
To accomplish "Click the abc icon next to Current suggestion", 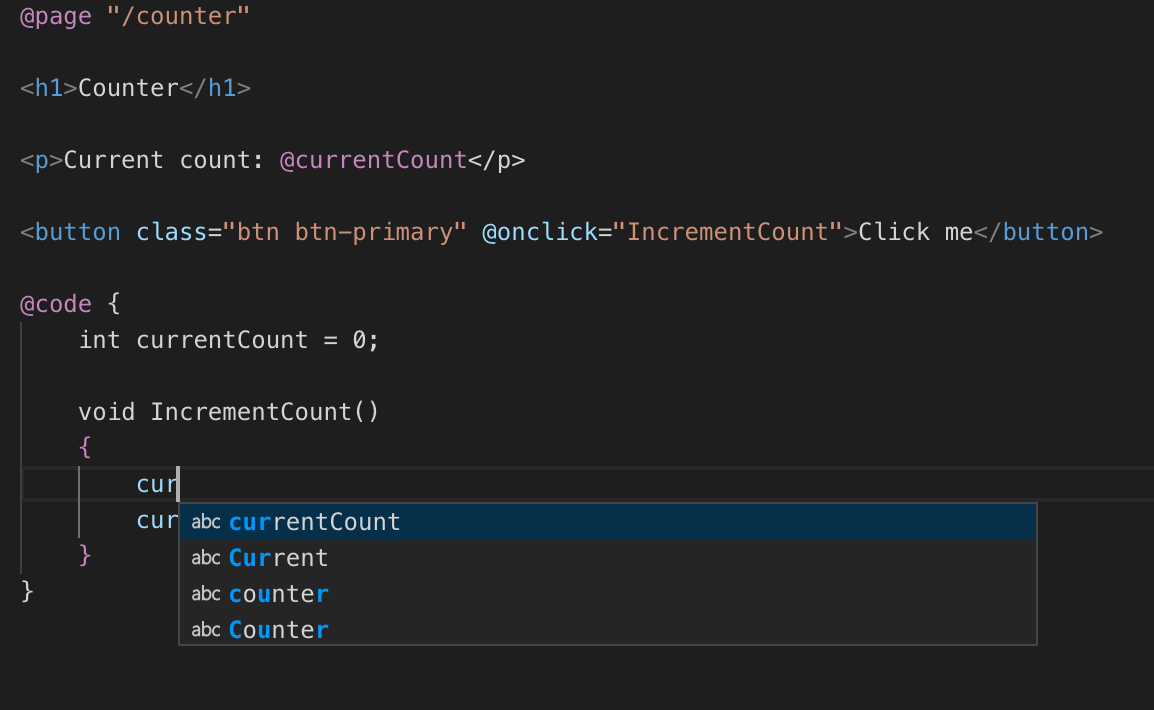I will 205,557.
